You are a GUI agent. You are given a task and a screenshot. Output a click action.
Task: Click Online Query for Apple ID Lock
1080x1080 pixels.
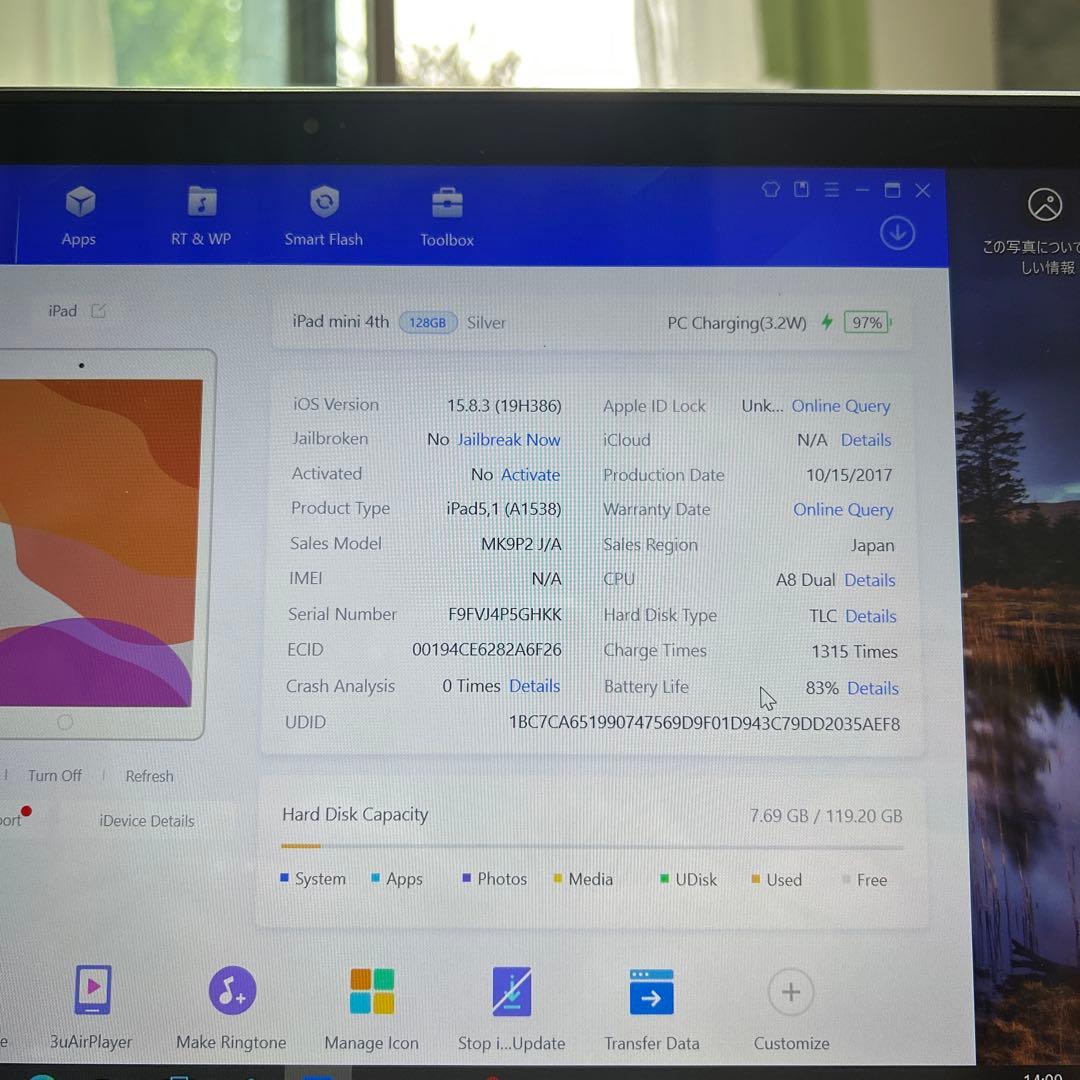[840, 406]
